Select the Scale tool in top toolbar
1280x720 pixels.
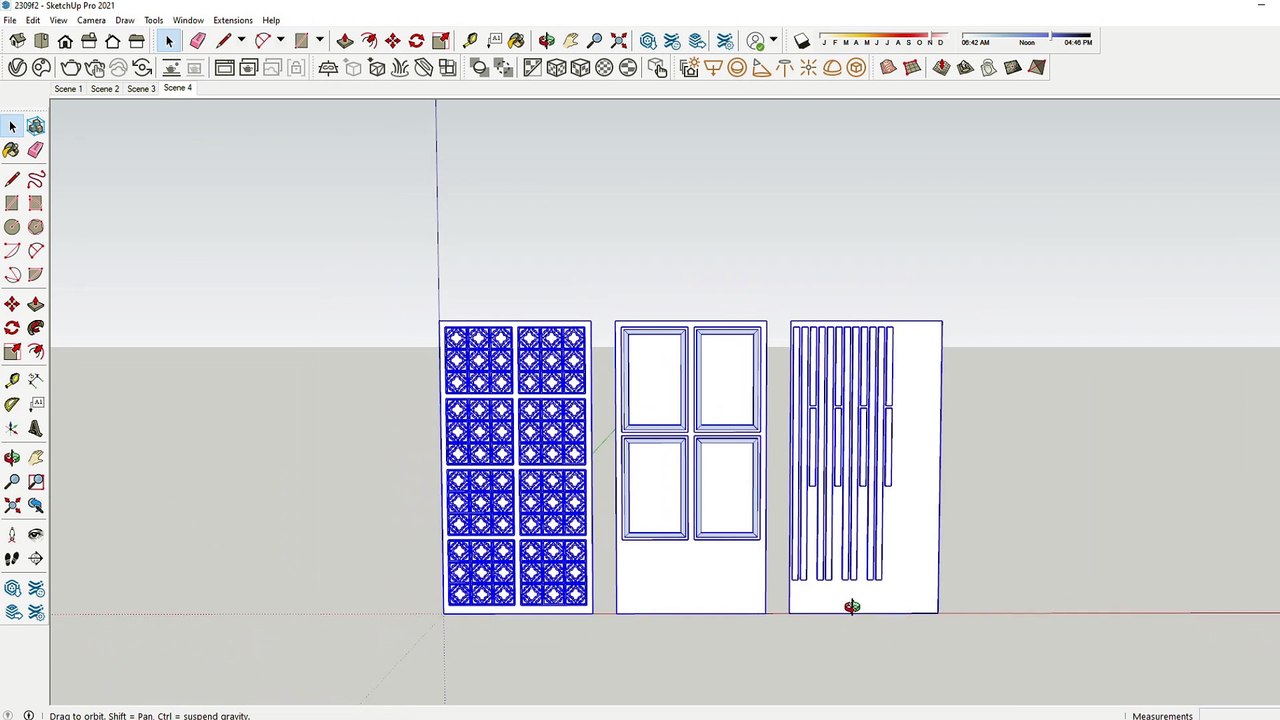click(440, 41)
